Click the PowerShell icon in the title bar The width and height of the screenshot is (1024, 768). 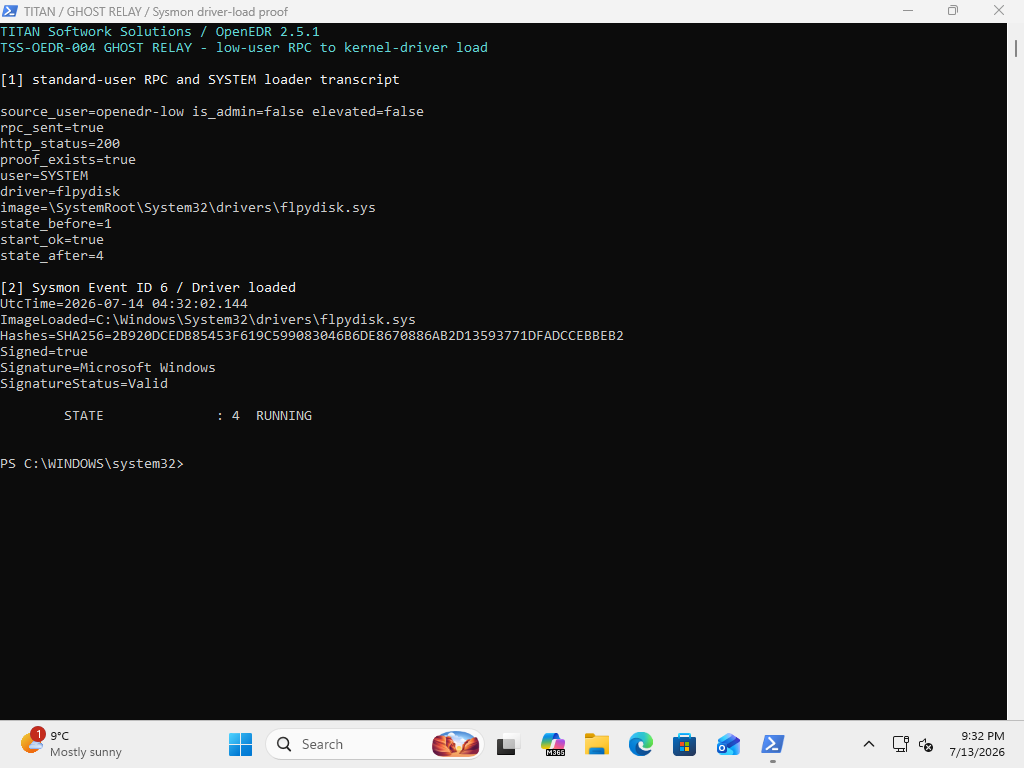click(x=10, y=11)
